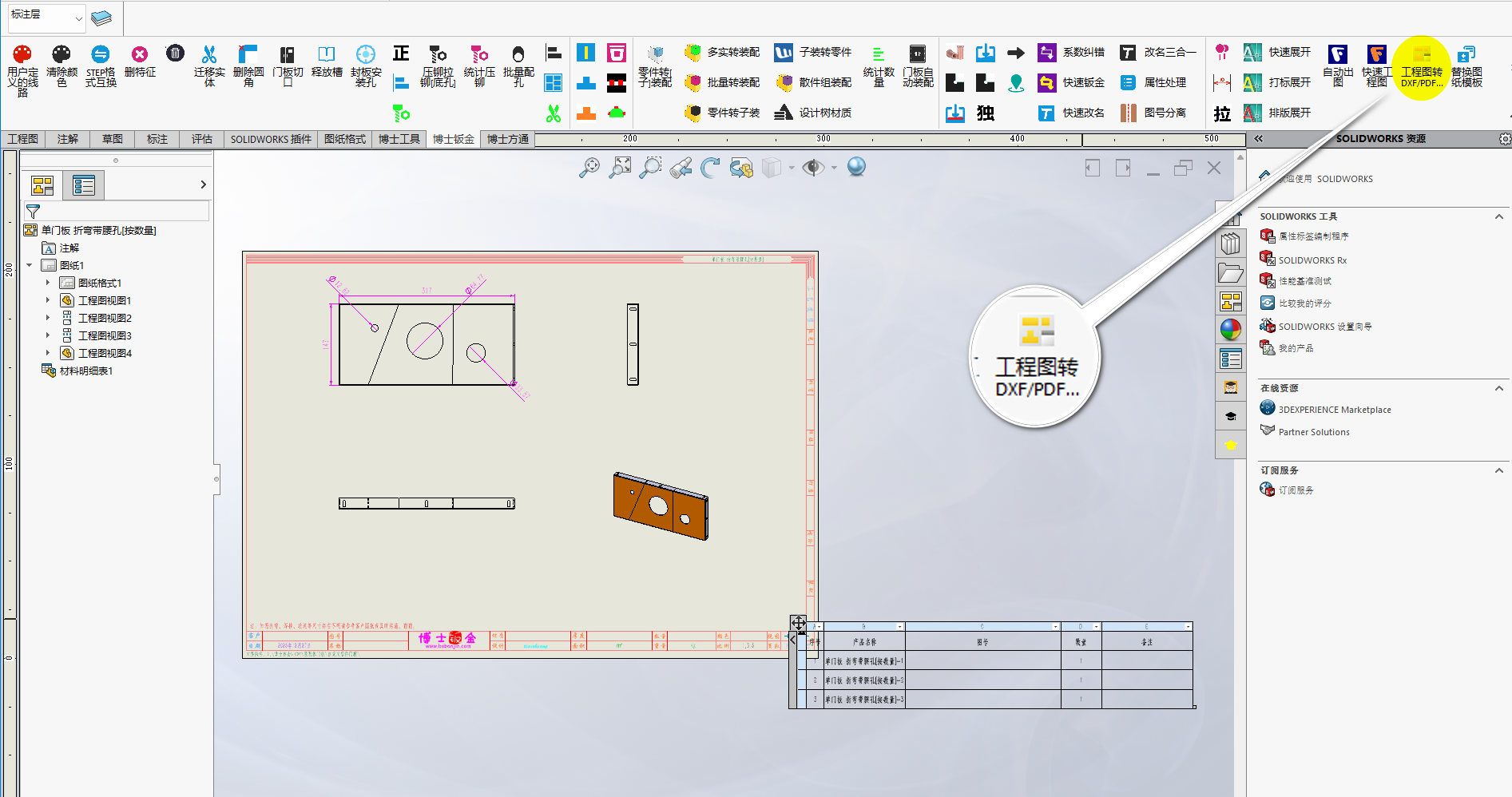Viewport: 1512px width, 797px height.
Task: Click the 清除颜色 palette icon
Action: point(62,55)
